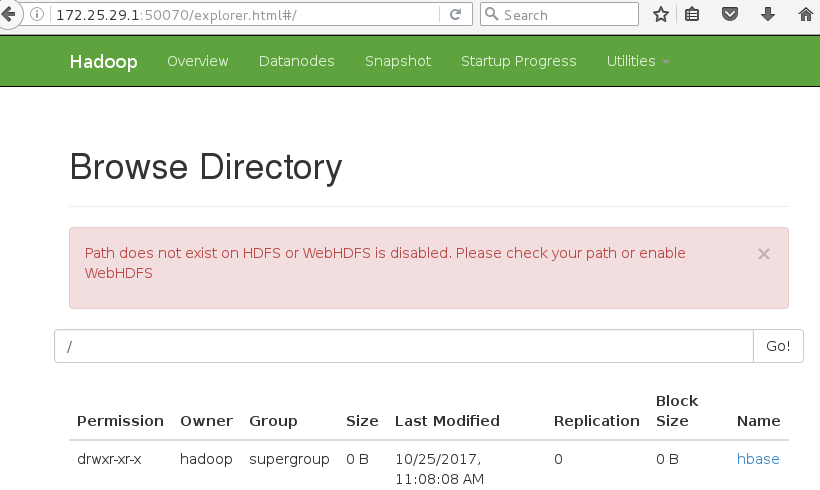The width and height of the screenshot is (820, 490).
Task: Select the supergroup group cell
Action: click(289, 459)
